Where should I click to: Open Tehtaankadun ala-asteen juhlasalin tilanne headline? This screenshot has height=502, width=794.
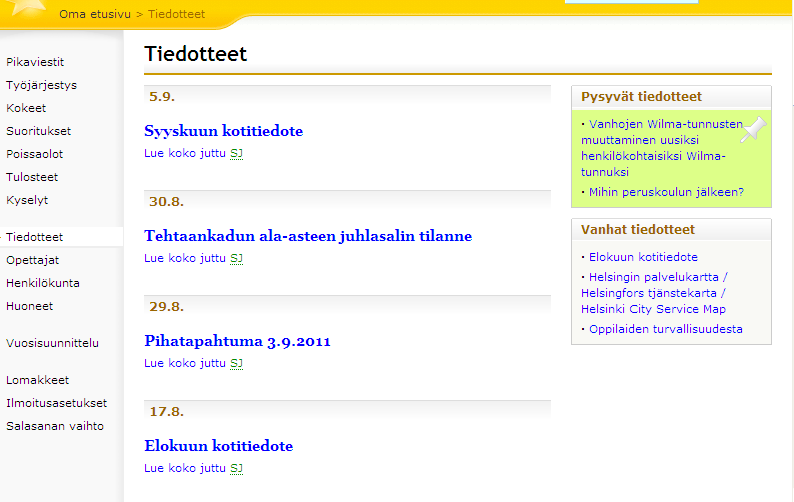(x=308, y=236)
